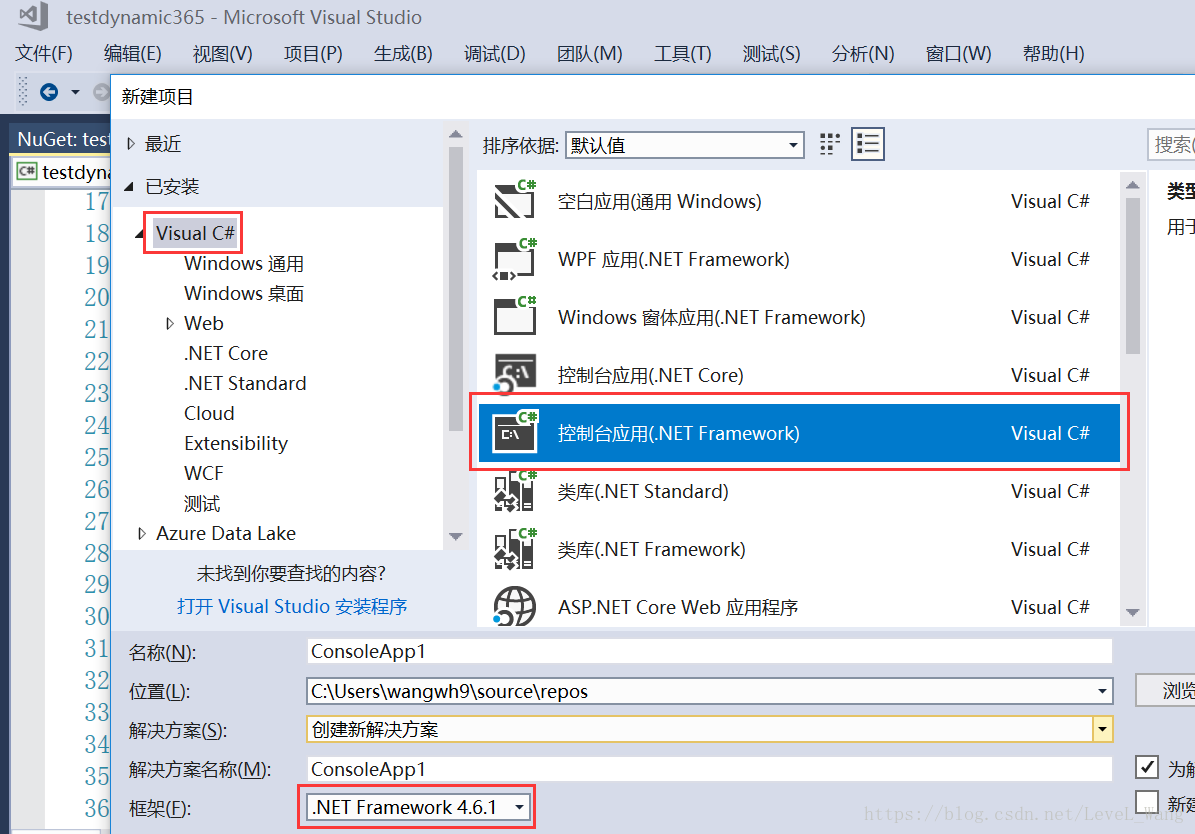Screen dimensions: 1195x834
Task: Select the 测试 category in tree
Action: click(202, 503)
